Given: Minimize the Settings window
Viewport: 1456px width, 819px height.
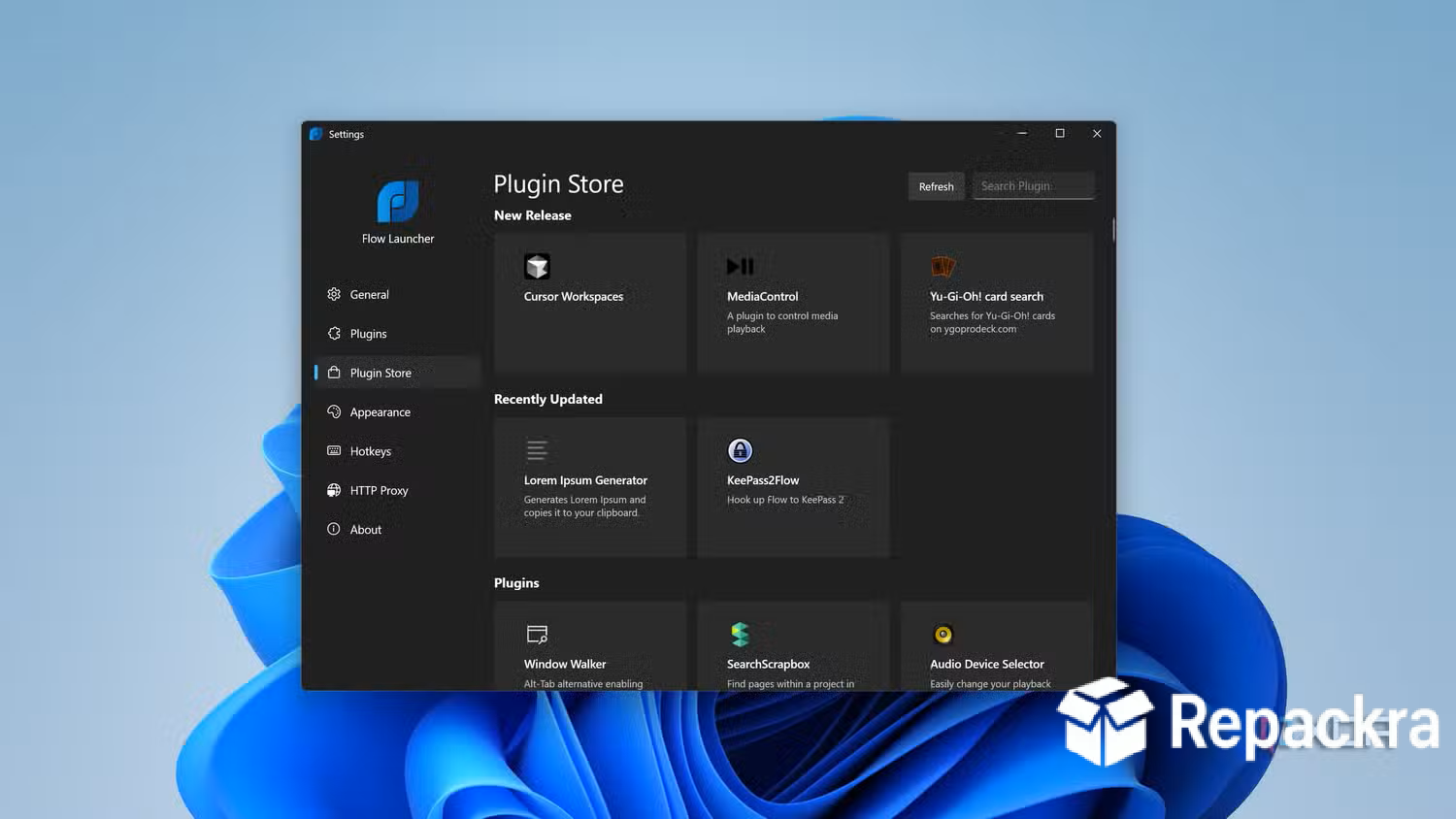Looking at the screenshot, I should 1022,134.
